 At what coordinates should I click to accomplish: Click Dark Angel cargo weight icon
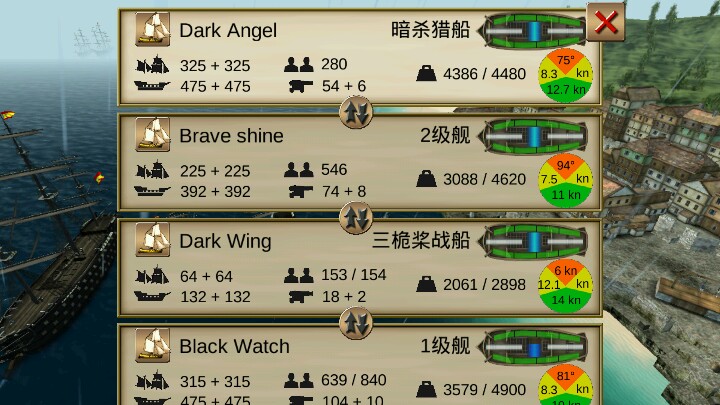point(426,73)
